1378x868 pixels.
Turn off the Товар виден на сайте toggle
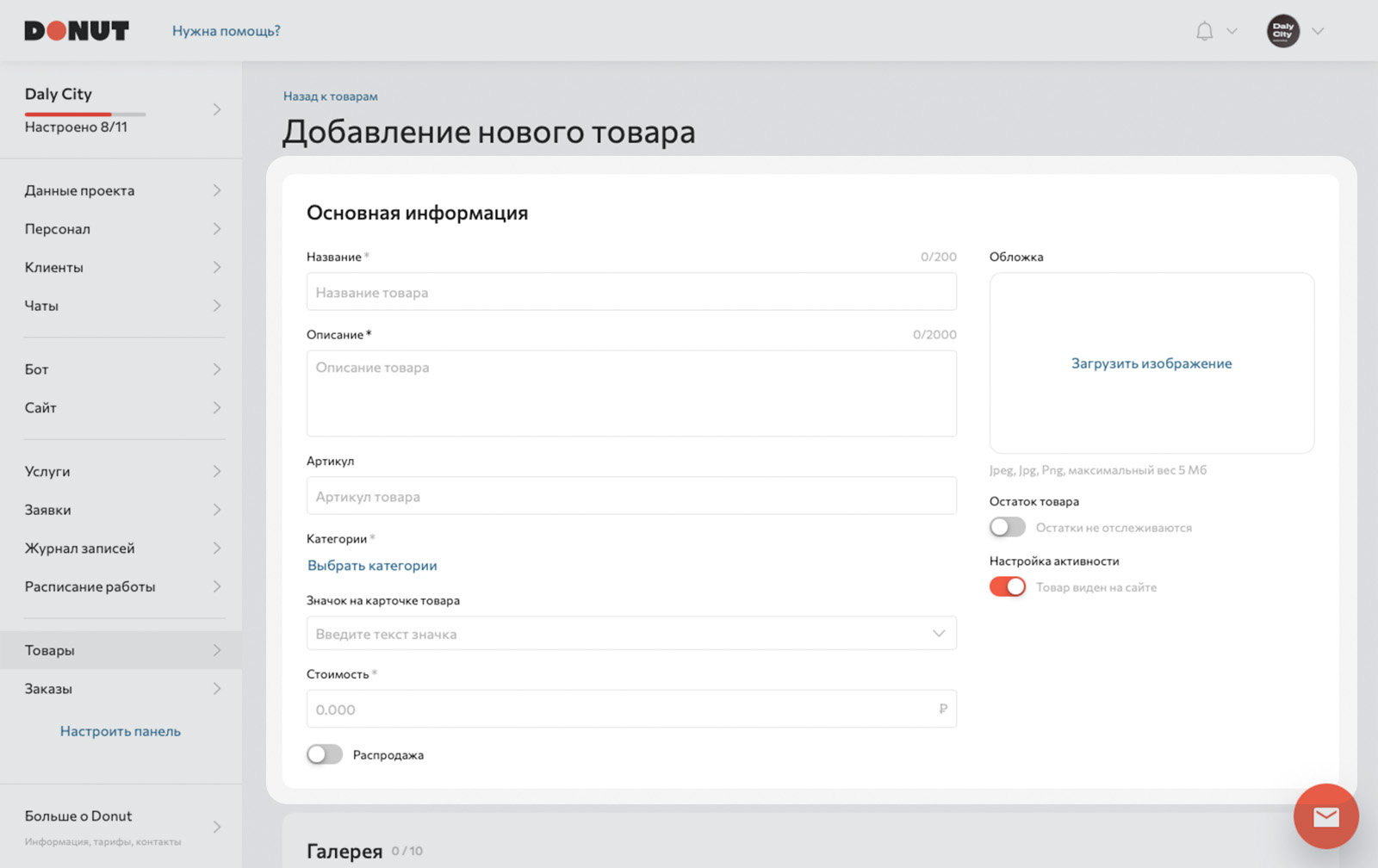[1007, 586]
